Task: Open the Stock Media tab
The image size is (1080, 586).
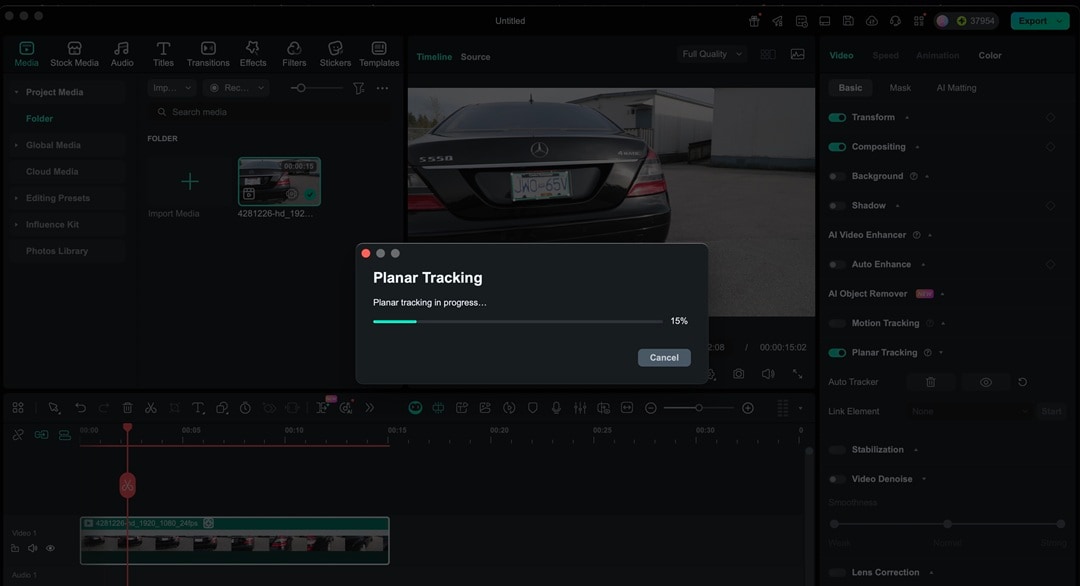Action: click(x=74, y=54)
